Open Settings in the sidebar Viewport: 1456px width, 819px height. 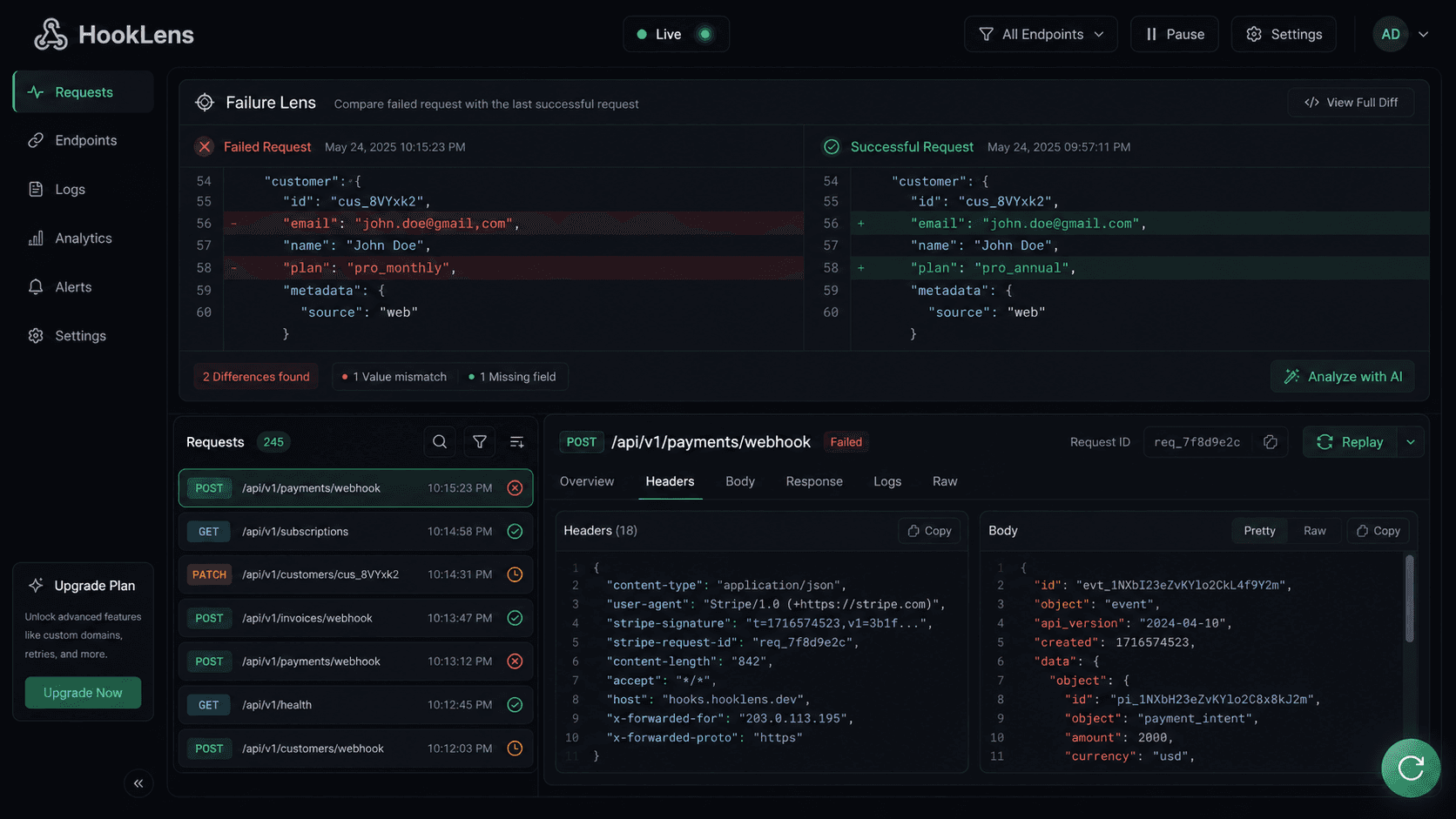(x=84, y=335)
